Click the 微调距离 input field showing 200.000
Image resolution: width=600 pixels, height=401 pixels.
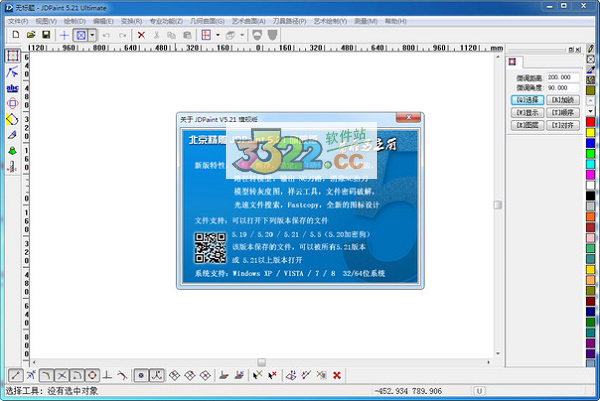[x=560, y=76]
